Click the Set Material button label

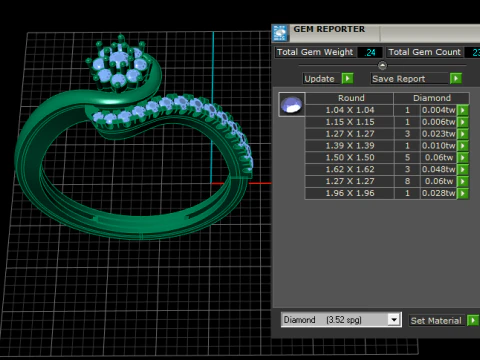[436, 321]
